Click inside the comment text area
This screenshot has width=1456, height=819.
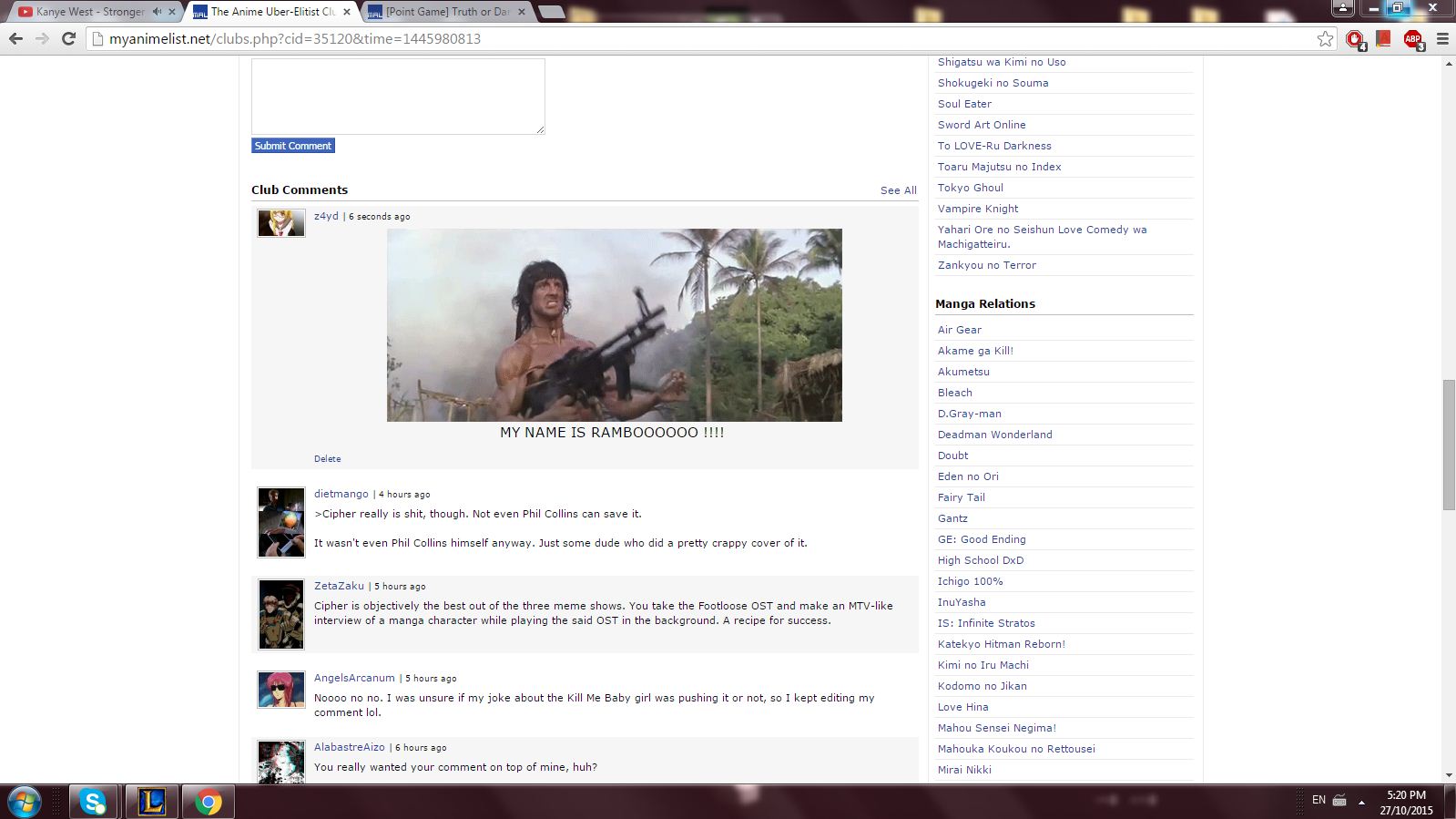398,97
